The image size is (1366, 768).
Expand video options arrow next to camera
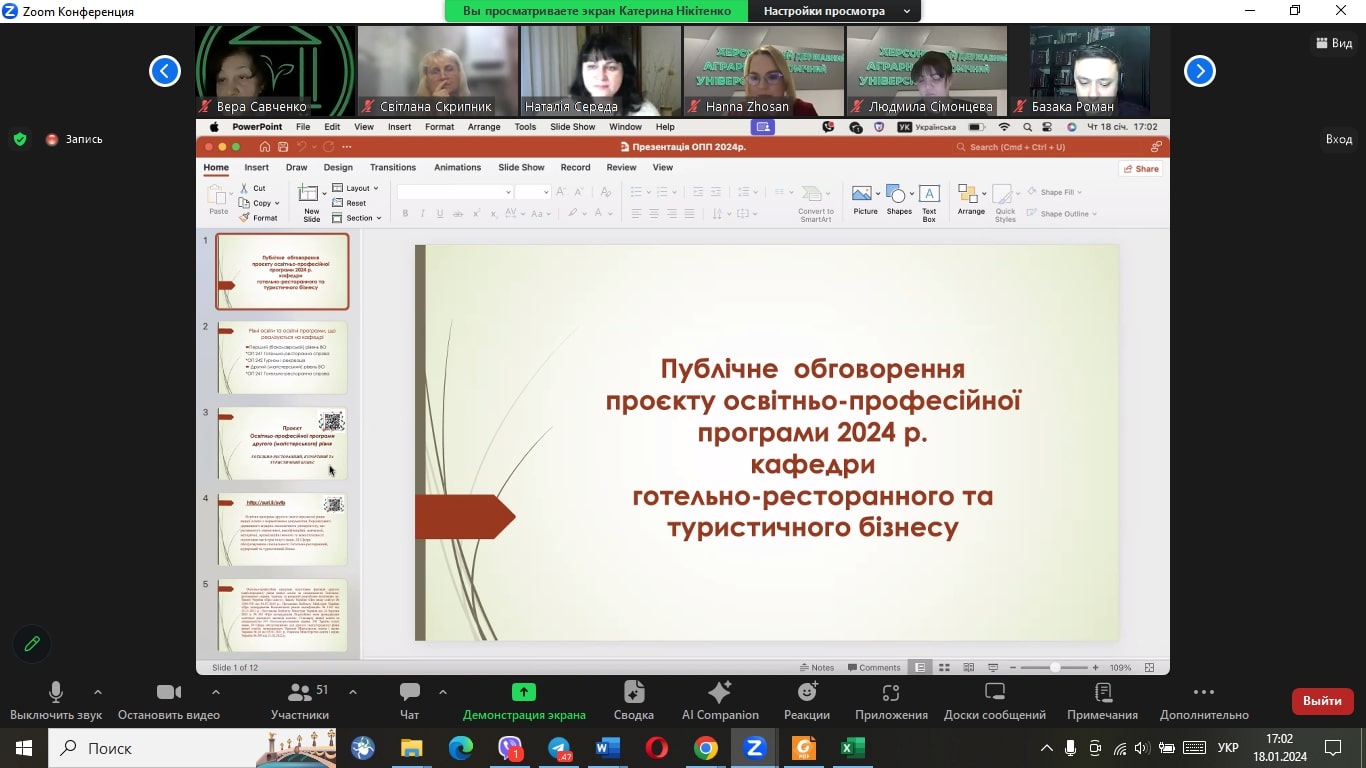[215, 691]
